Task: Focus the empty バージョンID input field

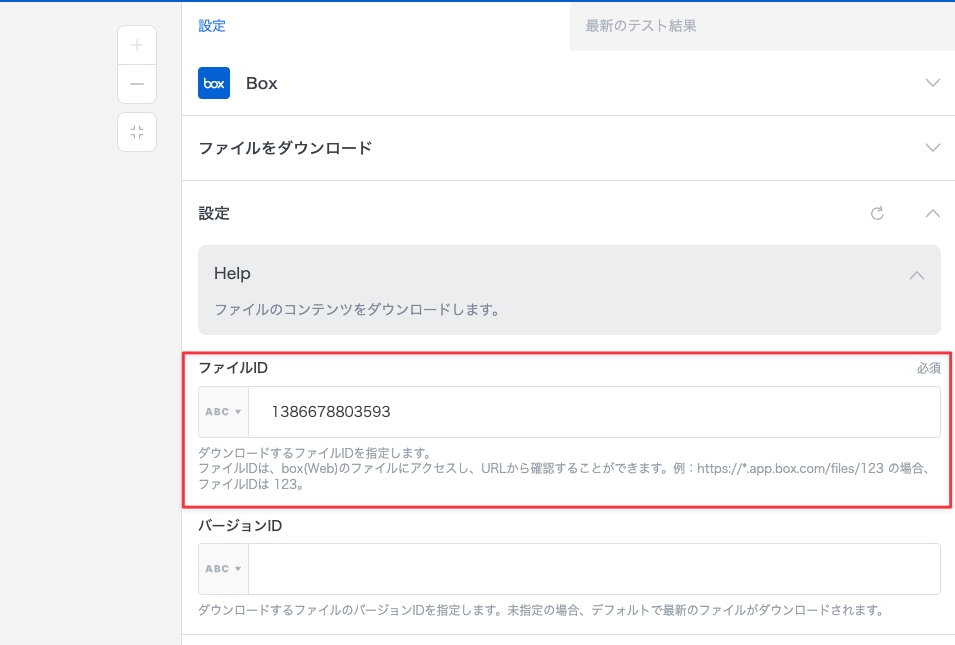Action: coord(594,569)
